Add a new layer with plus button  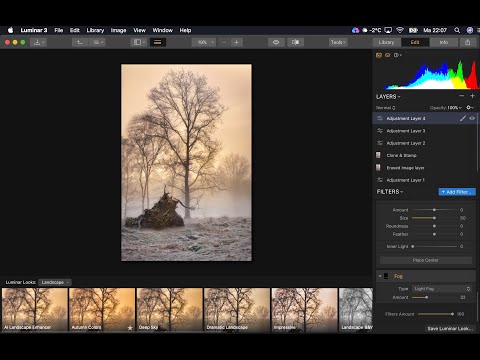point(472,96)
